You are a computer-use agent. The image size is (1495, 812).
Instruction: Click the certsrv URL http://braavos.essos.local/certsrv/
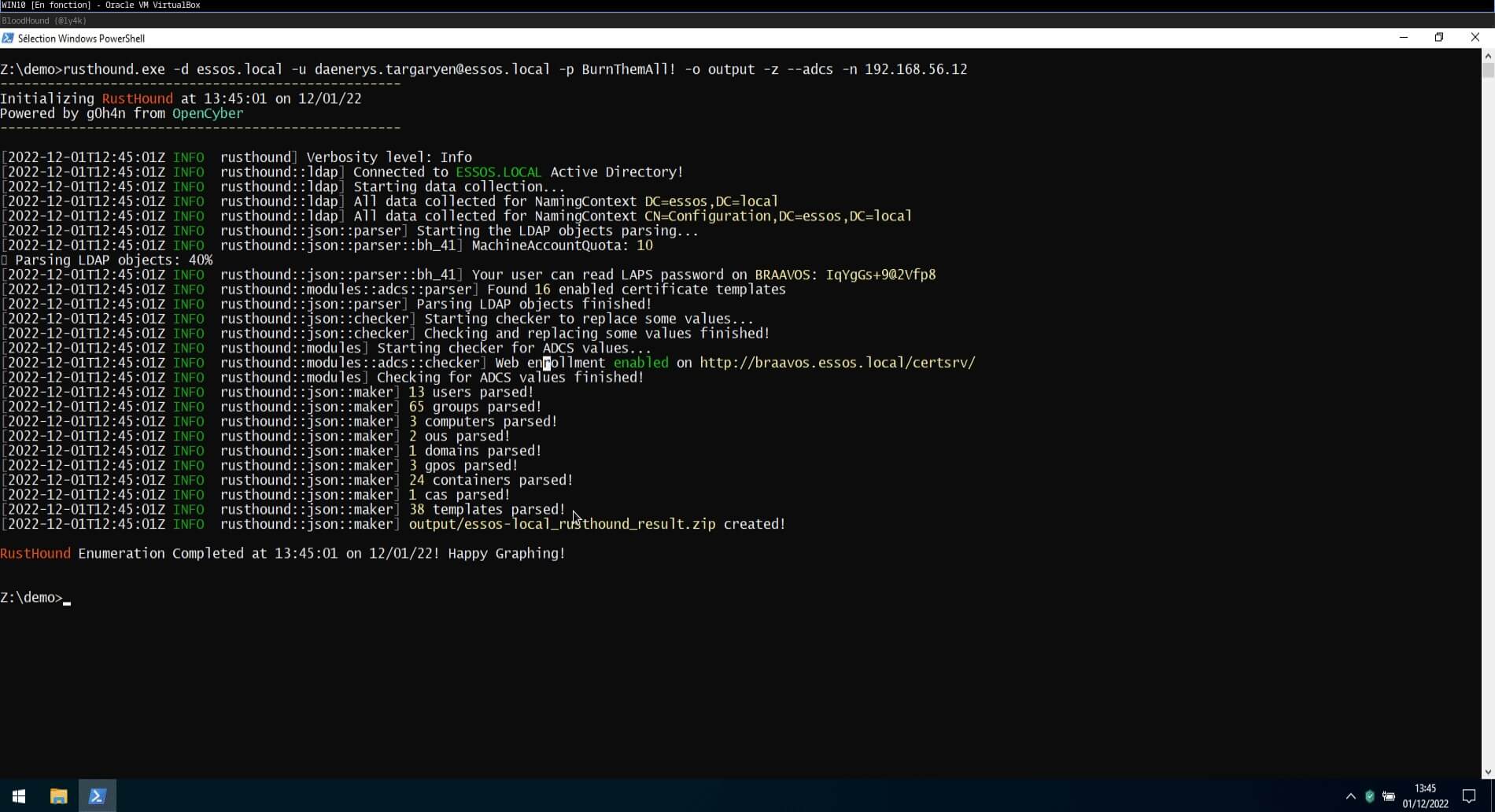837,363
